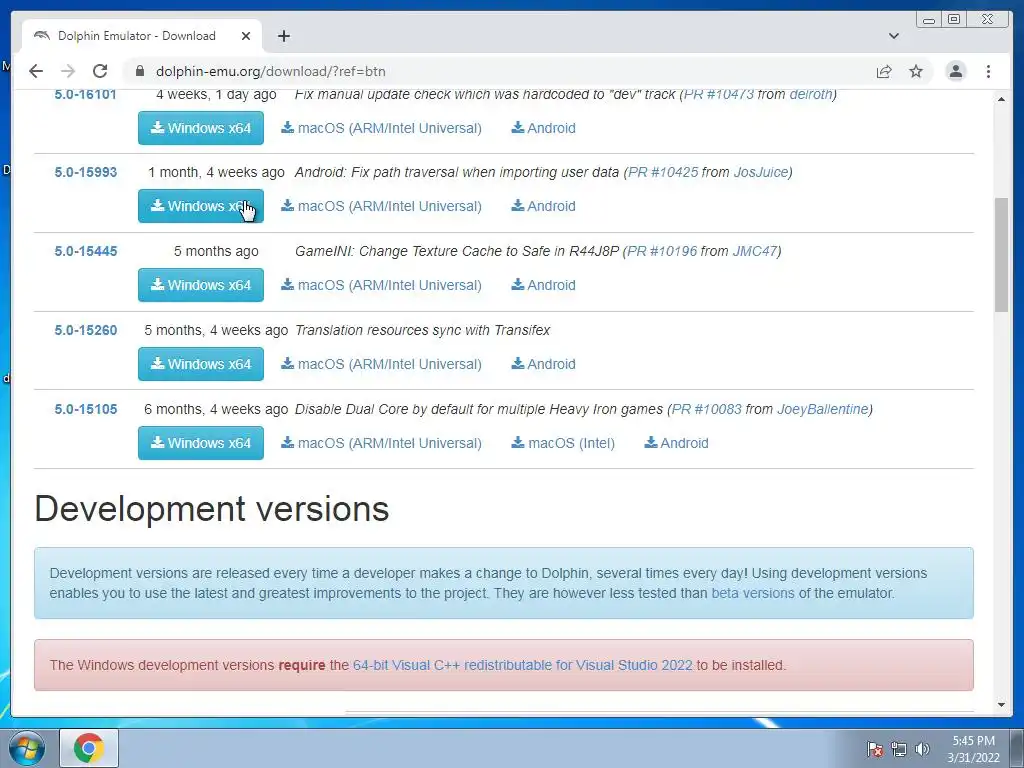1024x768 pixels.
Task: Download Android build for 5.0-15445
Action: point(543,285)
